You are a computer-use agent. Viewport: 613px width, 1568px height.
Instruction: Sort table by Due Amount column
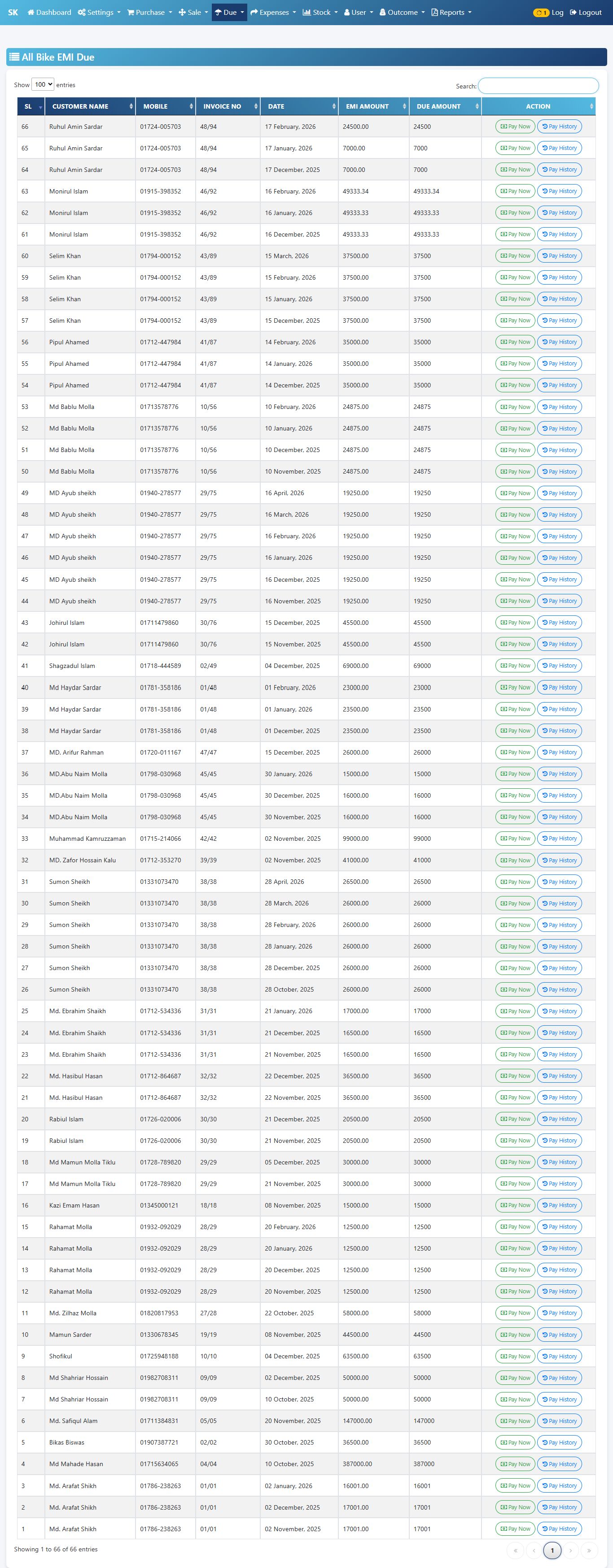(445, 106)
